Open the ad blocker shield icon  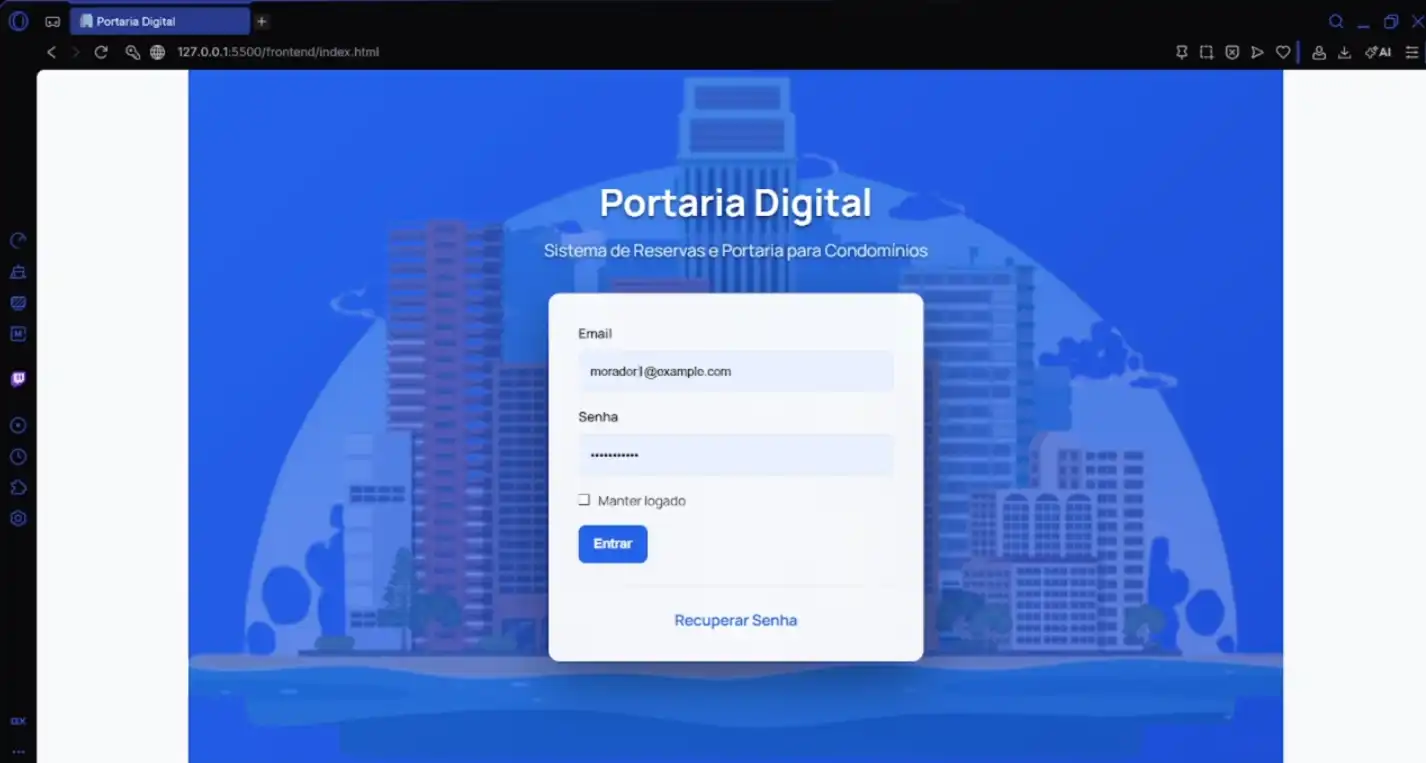[1233, 52]
